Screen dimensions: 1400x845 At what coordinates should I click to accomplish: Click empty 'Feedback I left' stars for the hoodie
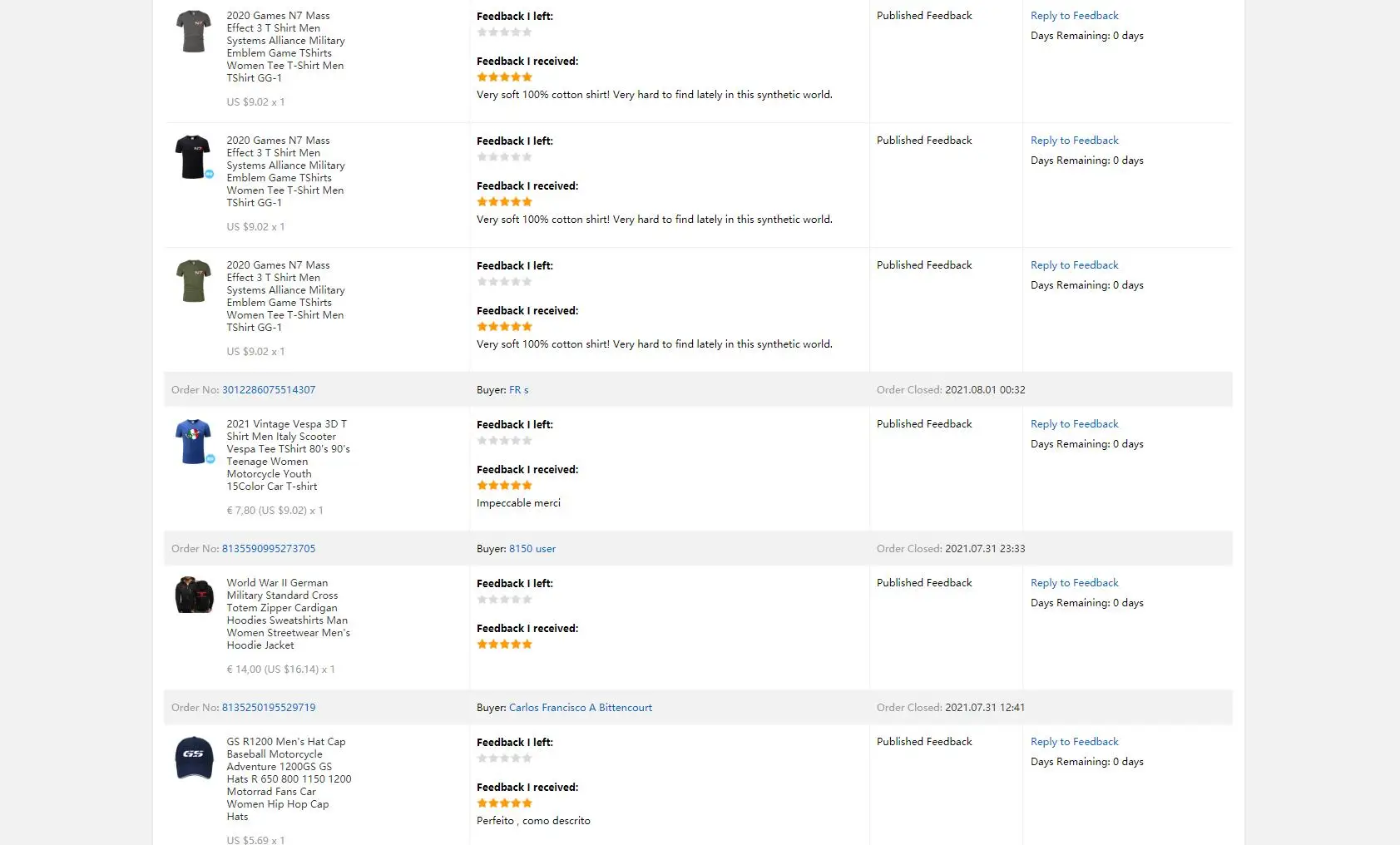click(504, 600)
